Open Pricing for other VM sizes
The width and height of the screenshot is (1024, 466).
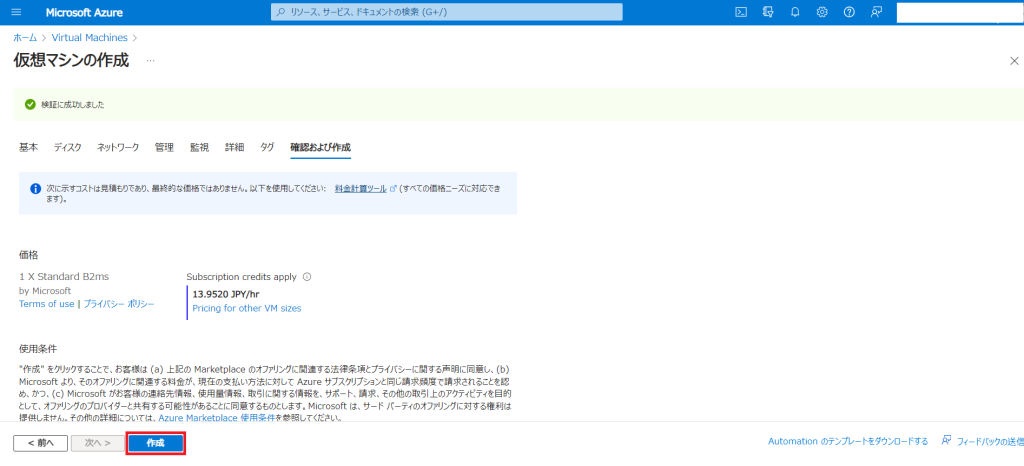[x=247, y=308]
